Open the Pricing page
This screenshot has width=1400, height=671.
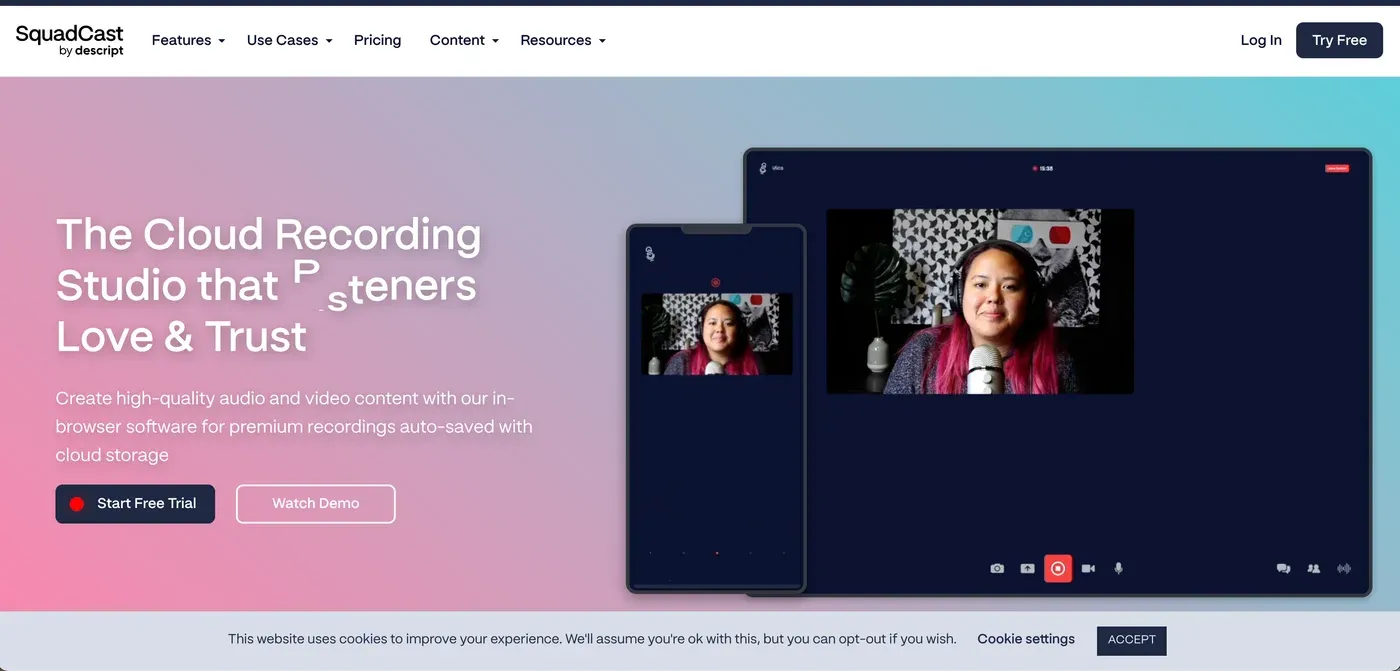(377, 40)
